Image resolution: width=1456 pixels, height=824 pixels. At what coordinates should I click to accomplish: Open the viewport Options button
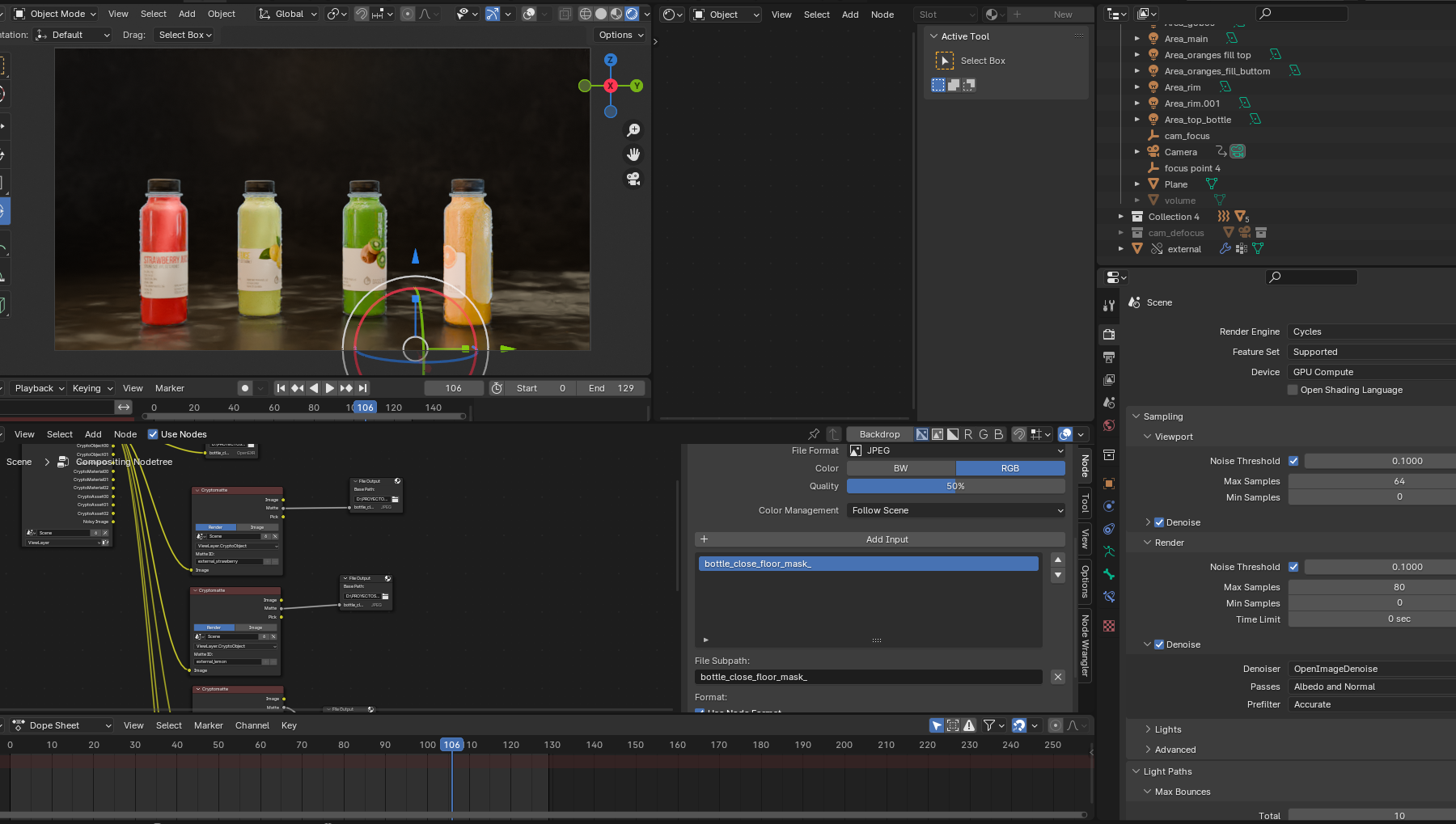click(x=620, y=35)
